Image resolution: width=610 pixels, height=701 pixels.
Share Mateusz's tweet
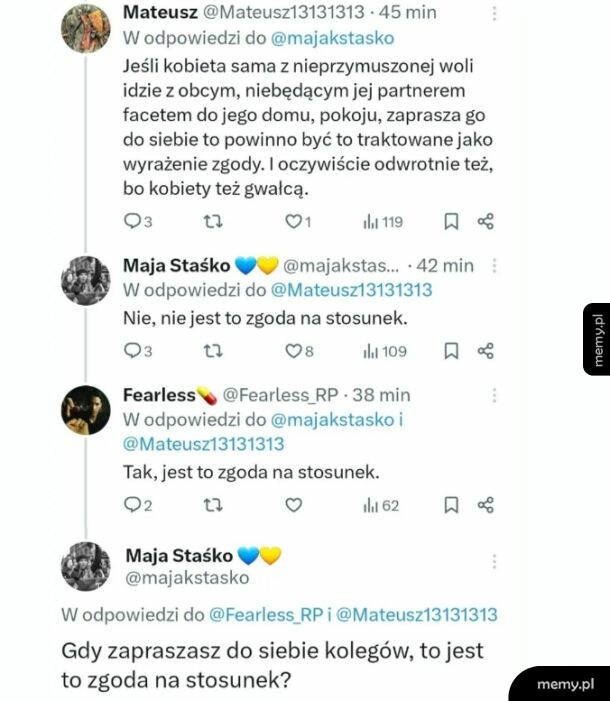485,221
